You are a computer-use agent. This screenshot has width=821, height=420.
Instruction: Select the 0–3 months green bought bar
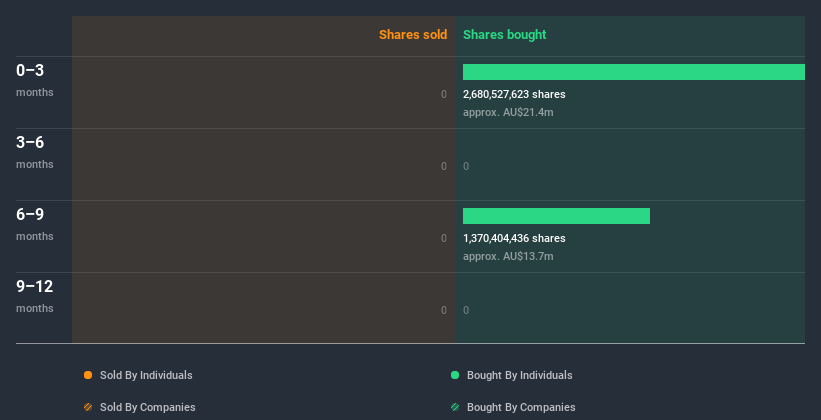[x=634, y=72]
